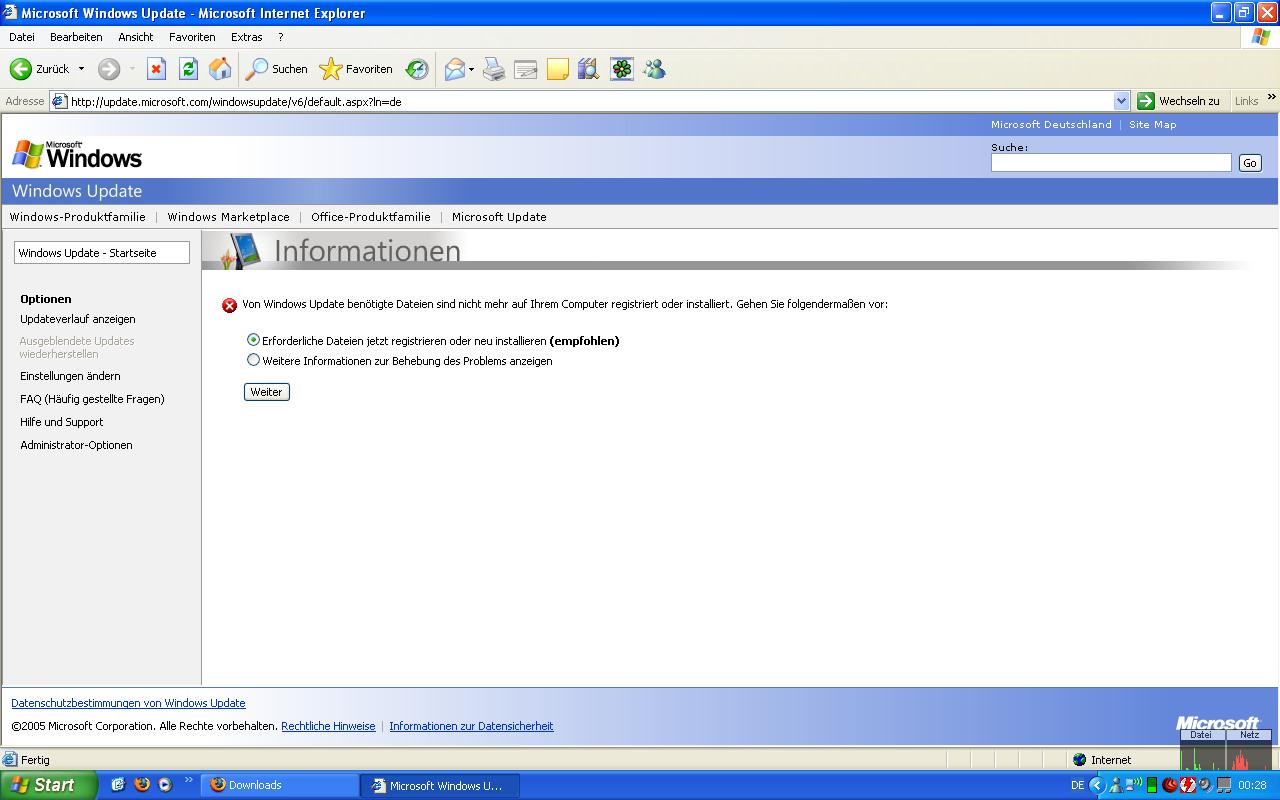The image size is (1280, 800).
Task: Click the ICQ green flower icon
Action: [622, 69]
